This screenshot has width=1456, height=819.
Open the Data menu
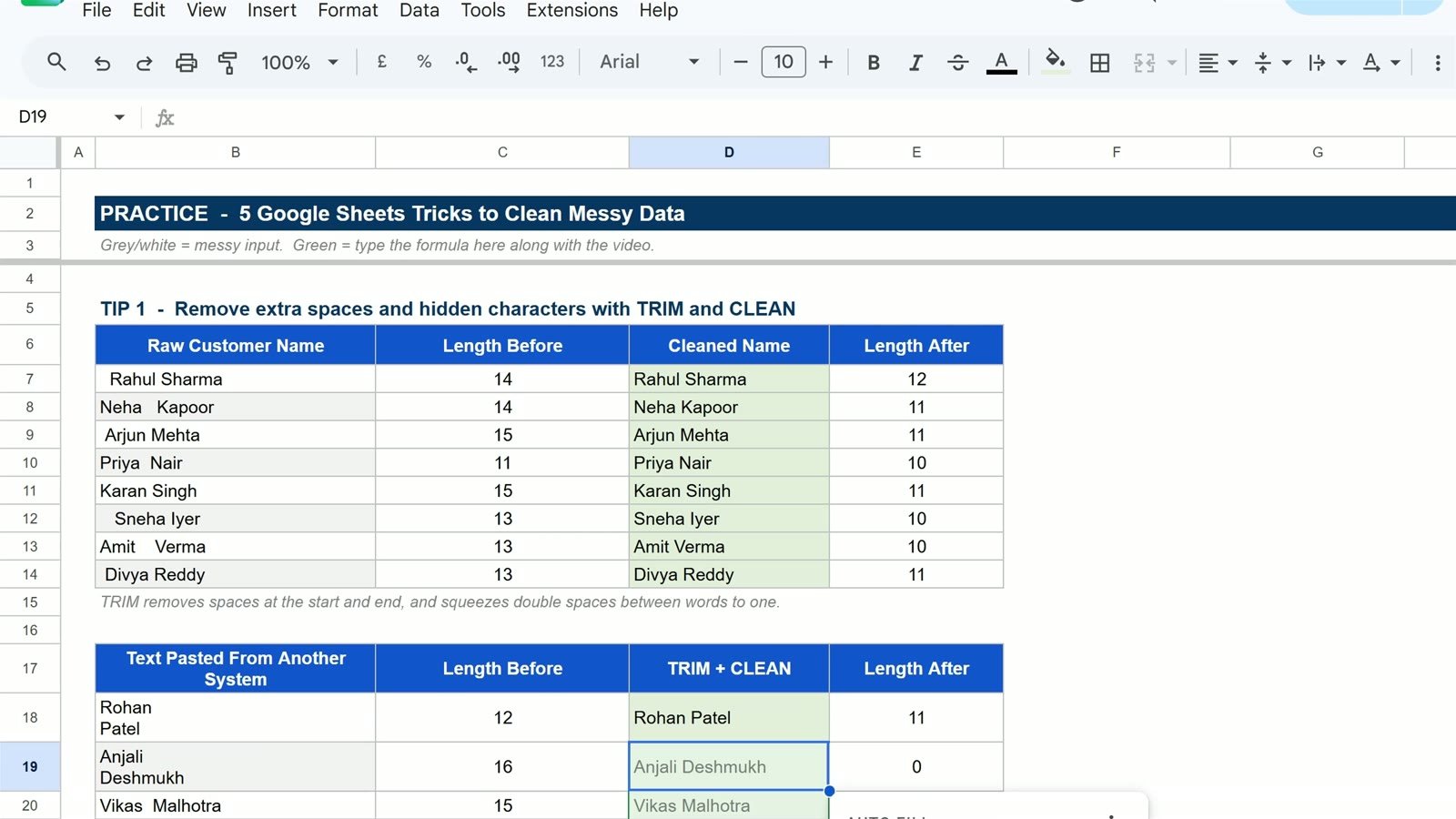419,11
